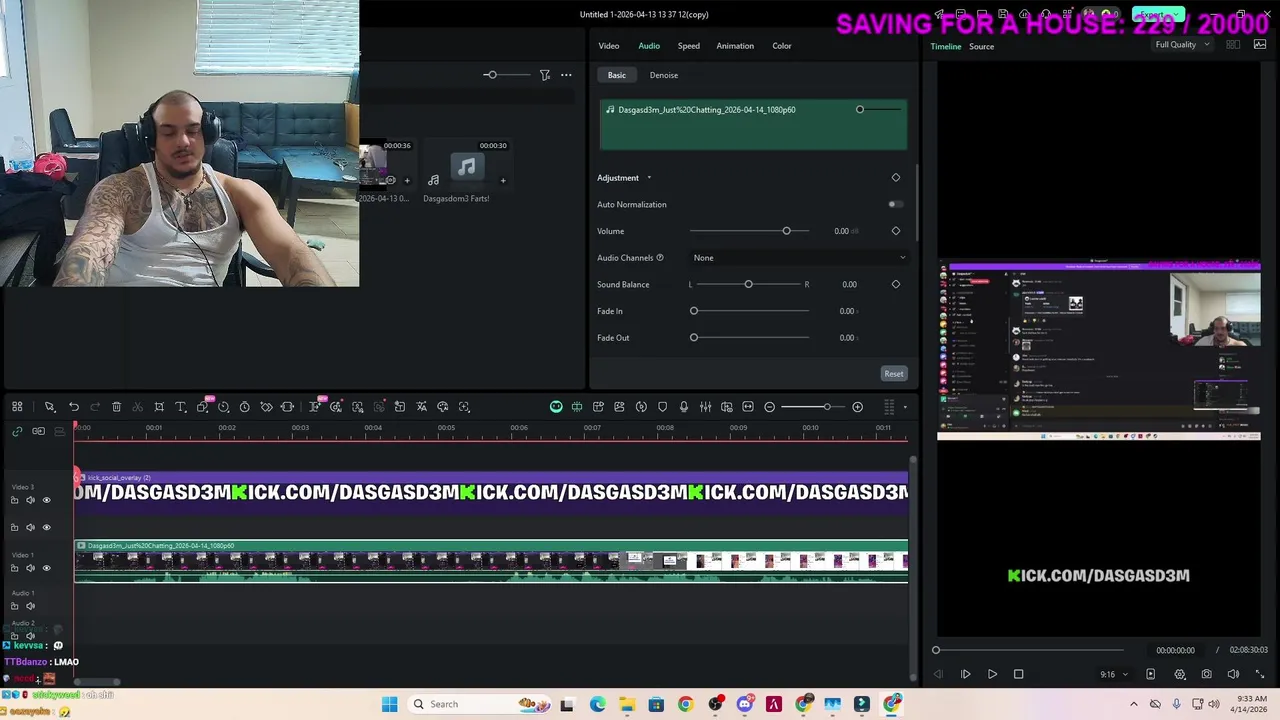
Task: Mute Video 1 track speaker icon
Action: (30, 568)
